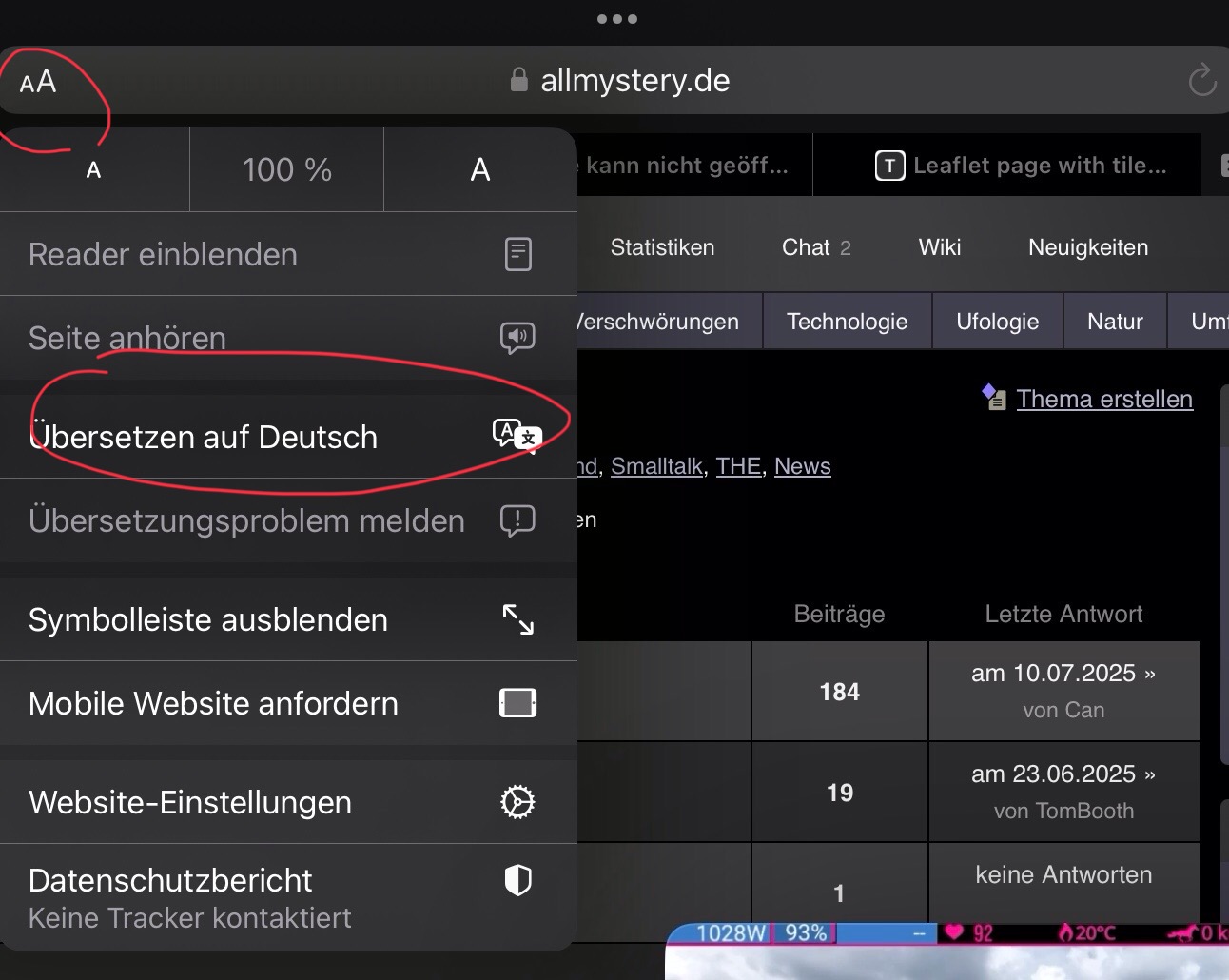Screen dimensions: 1229x980
Task: Decrease text size with the small A
Action: pos(93,170)
